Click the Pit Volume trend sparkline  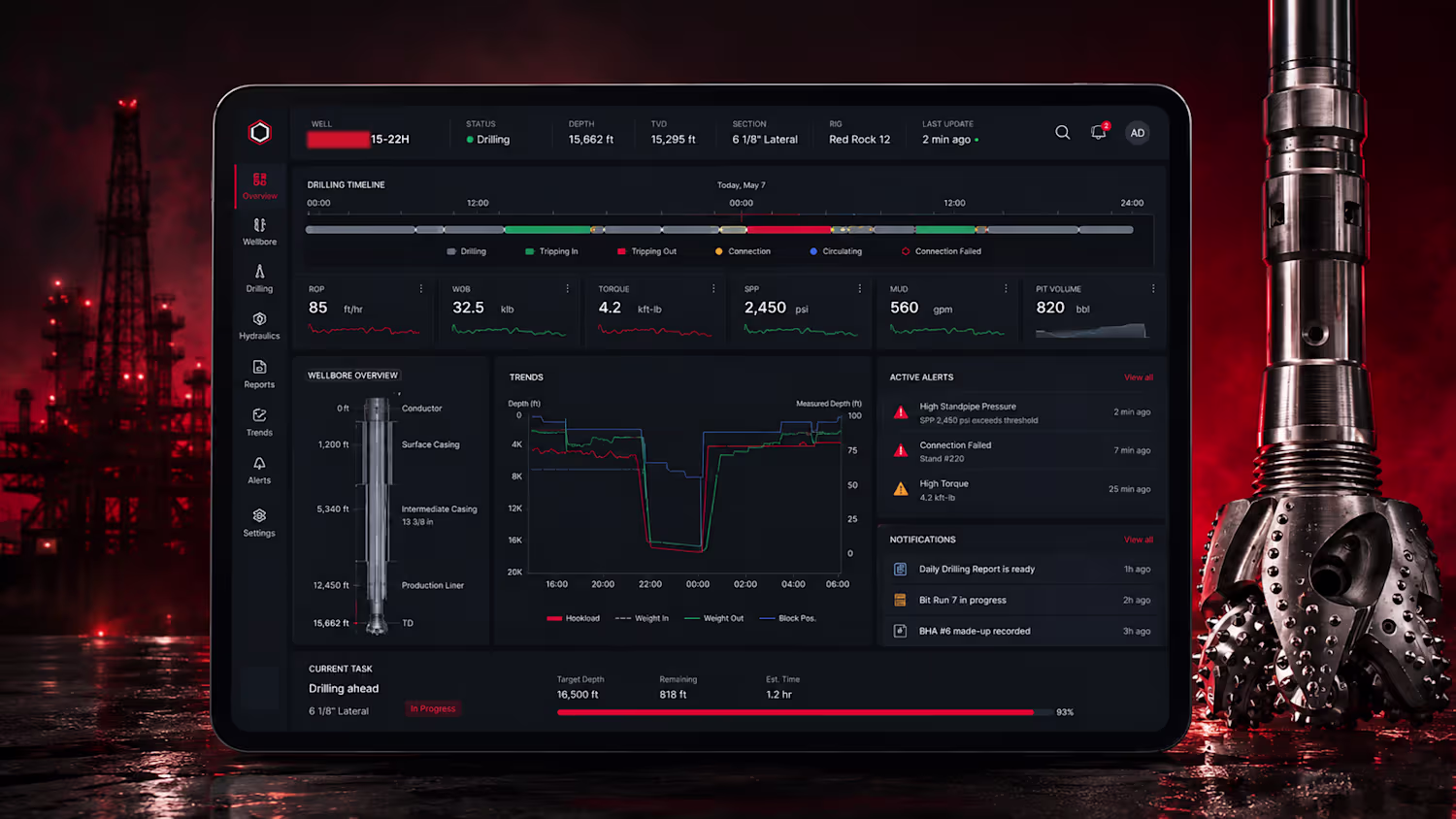tap(1091, 330)
